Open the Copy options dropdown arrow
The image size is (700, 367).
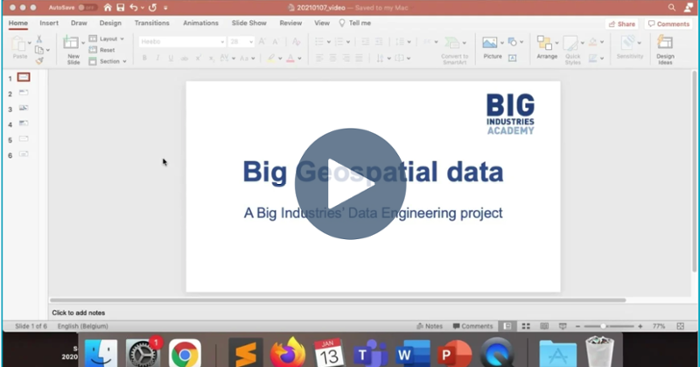[48, 50]
